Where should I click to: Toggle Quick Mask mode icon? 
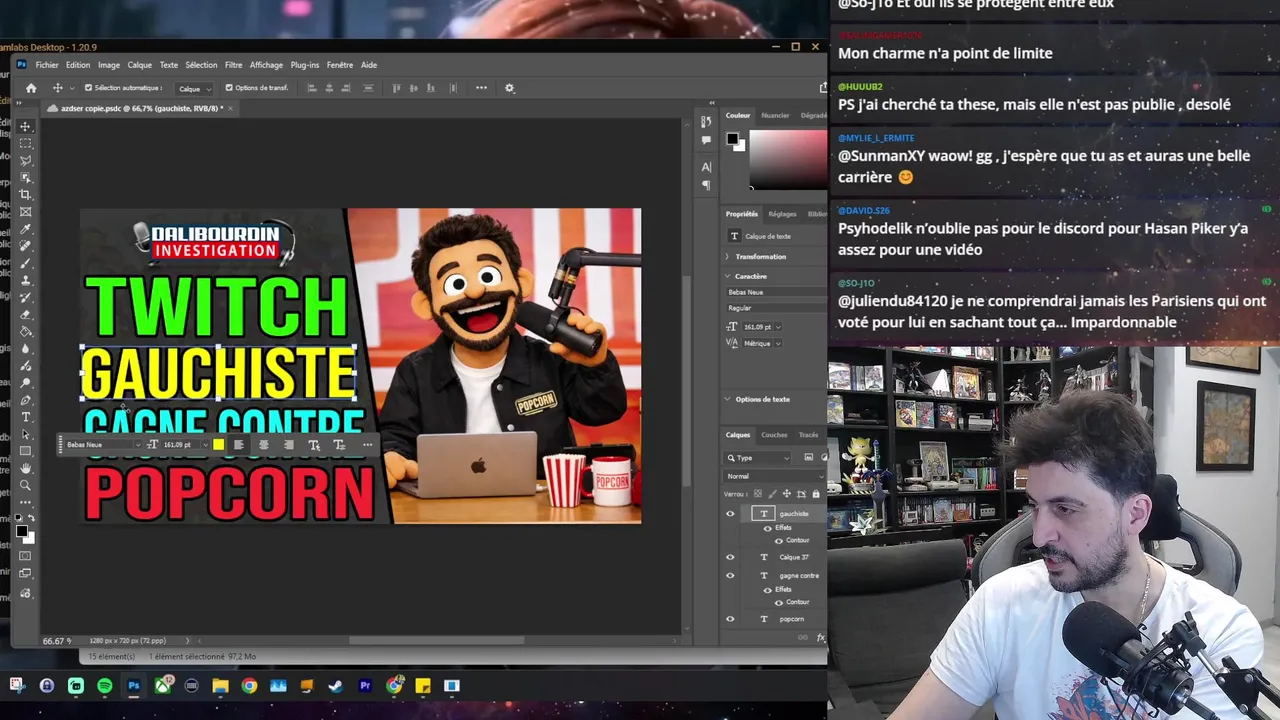point(26,556)
